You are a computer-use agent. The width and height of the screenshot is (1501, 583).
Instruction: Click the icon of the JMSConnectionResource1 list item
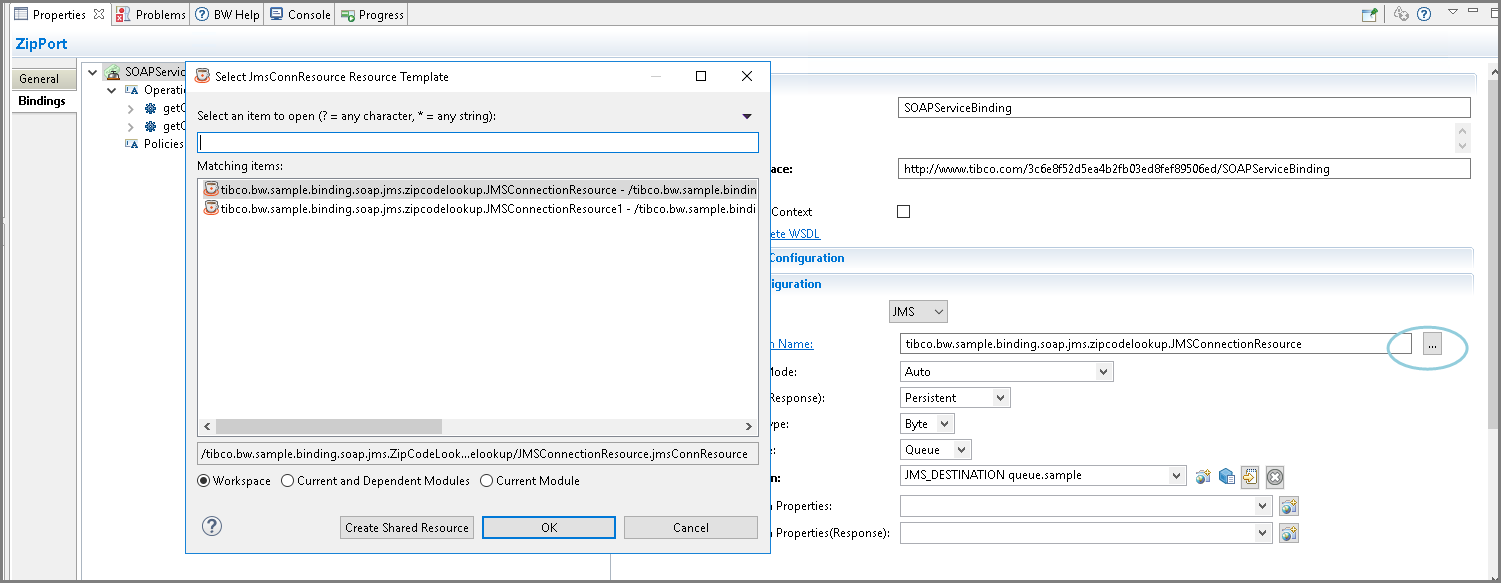(211, 209)
